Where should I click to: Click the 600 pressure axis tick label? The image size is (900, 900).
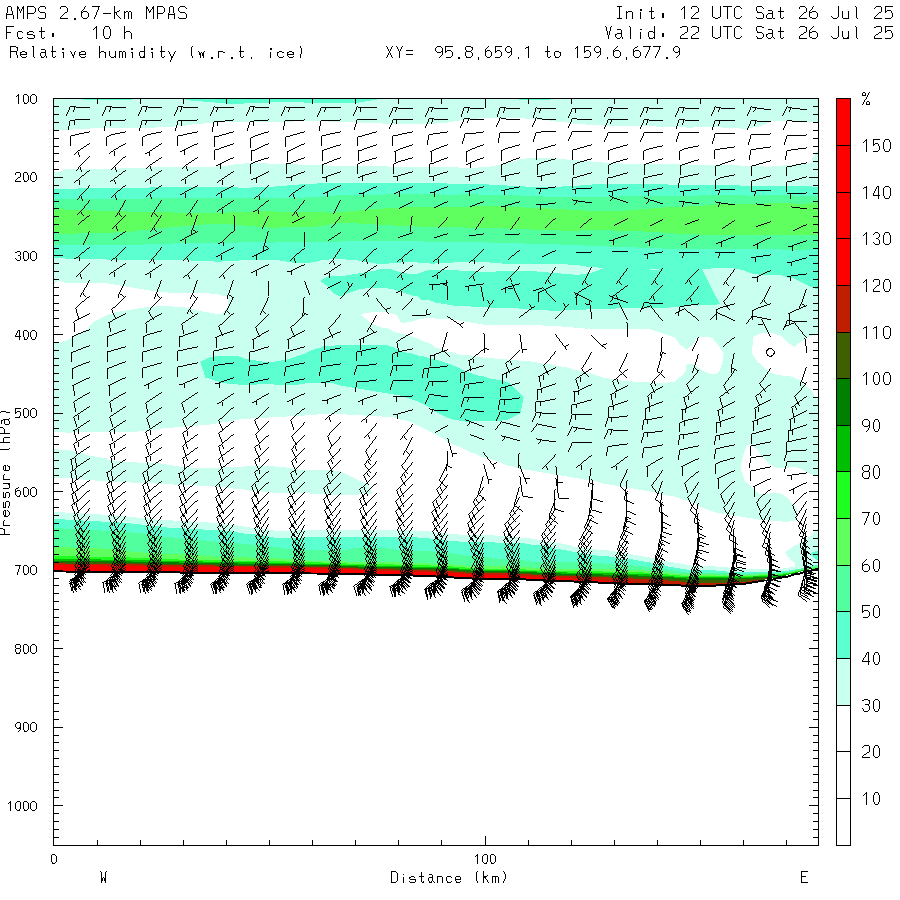tap(26, 492)
